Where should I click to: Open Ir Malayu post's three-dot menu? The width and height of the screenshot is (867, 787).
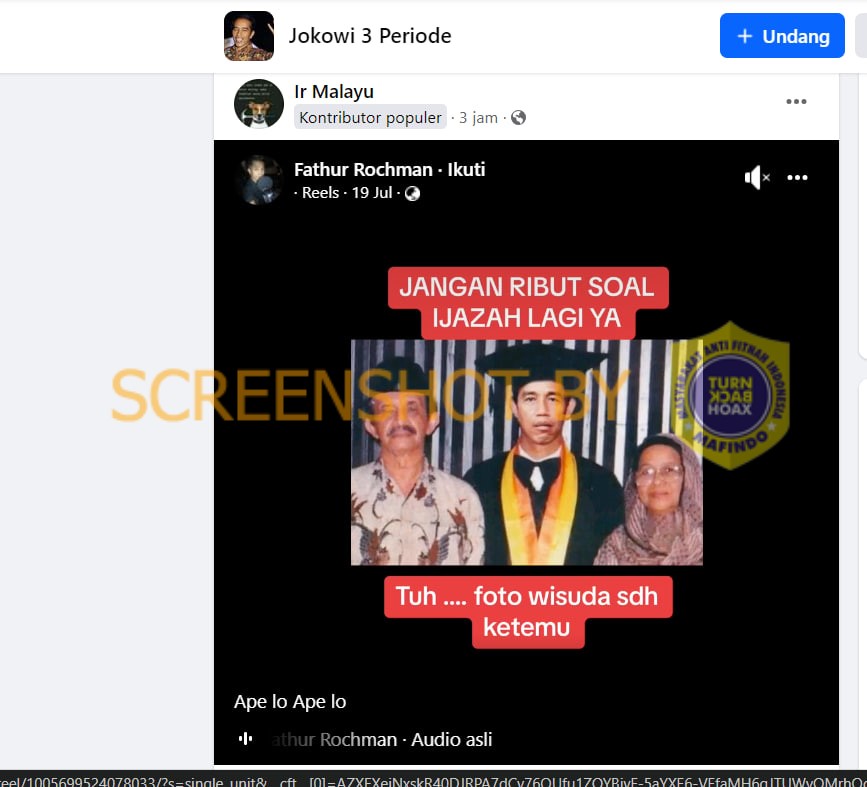click(x=796, y=102)
